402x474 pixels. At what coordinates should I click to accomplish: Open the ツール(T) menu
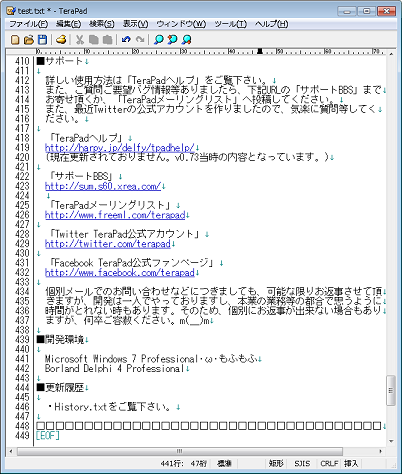pyautogui.click(x=230, y=24)
